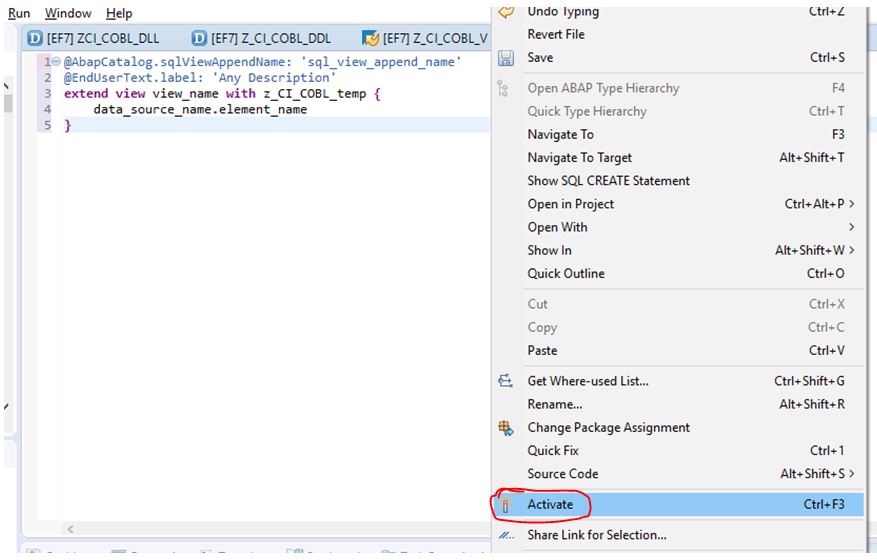Click the Z_CI_COBL_DDL tab's D icon
The image size is (877, 560).
[199, 38]
